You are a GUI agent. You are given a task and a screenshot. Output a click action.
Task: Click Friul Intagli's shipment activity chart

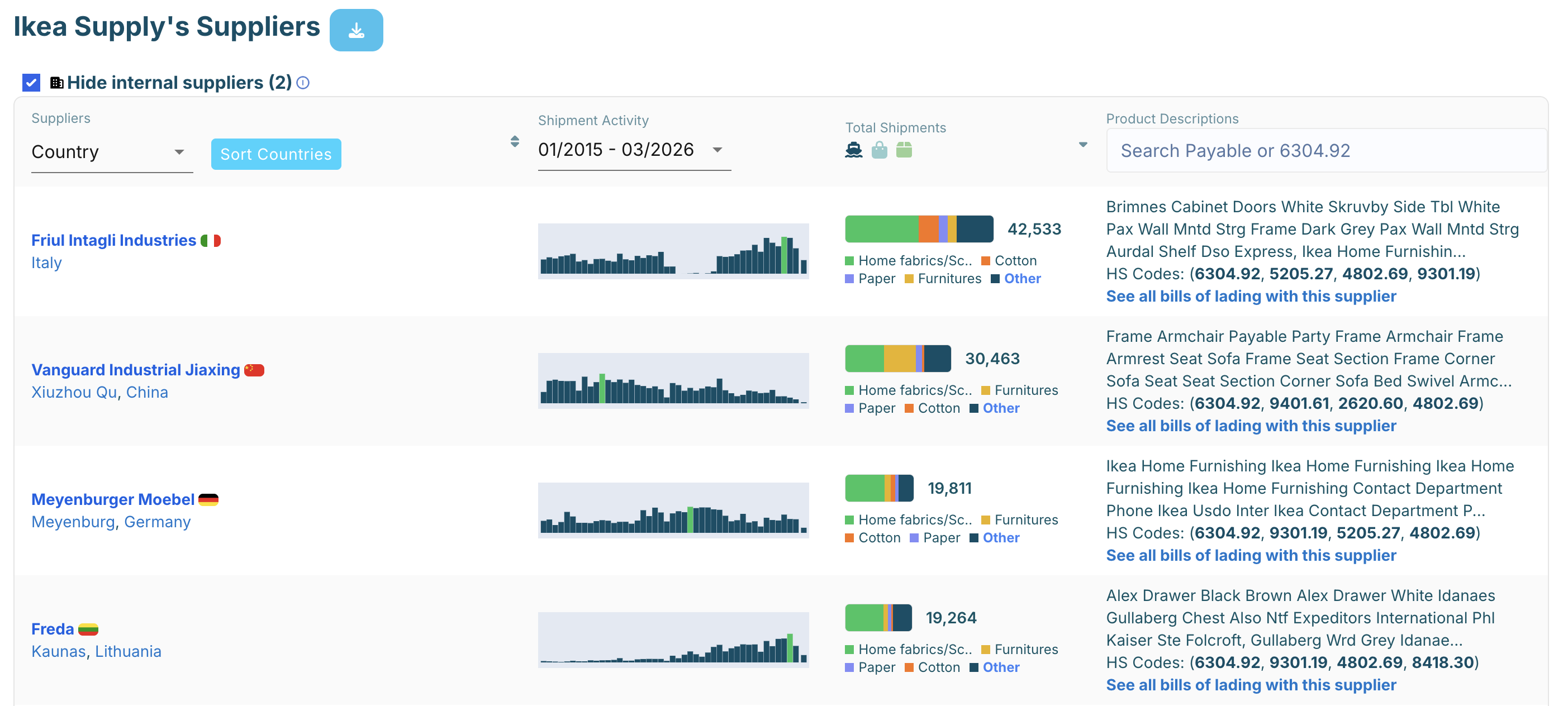click(x=673, y=251)
